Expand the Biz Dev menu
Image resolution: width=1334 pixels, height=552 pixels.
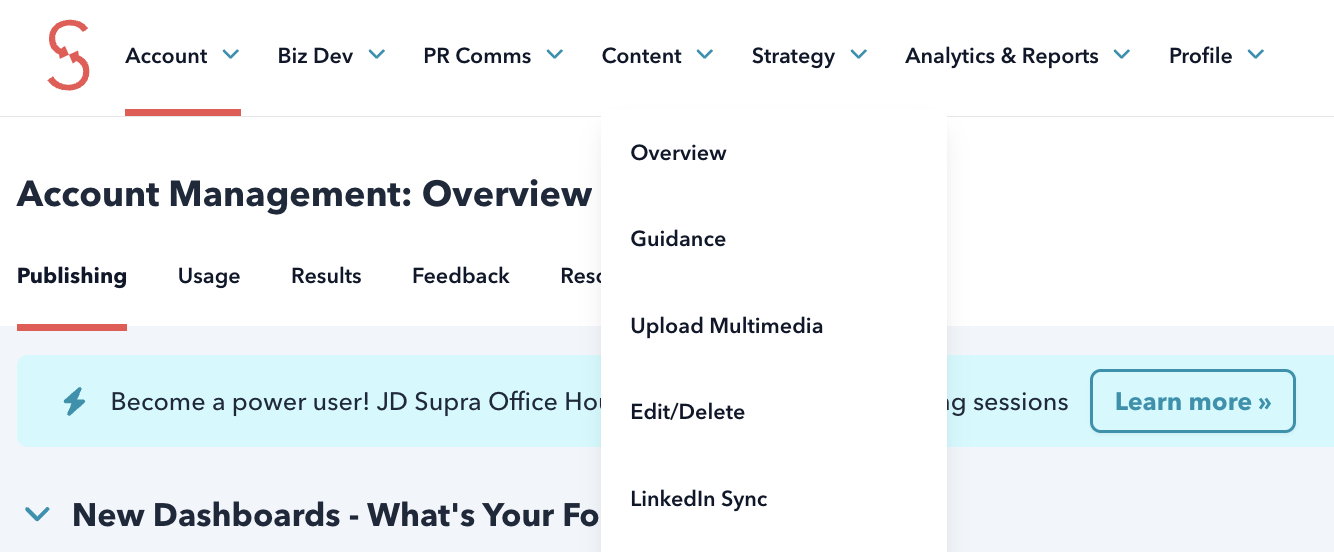click(x=331, y=56)
